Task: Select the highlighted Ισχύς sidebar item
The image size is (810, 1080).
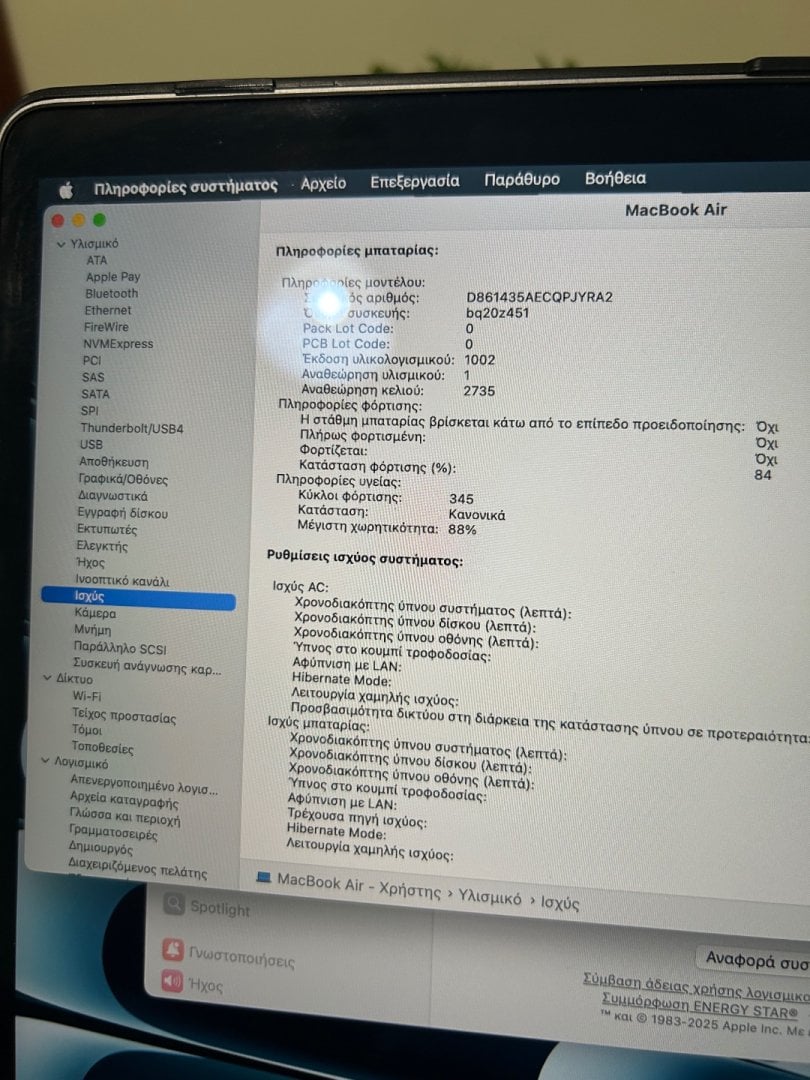Action: click(138, 597)
